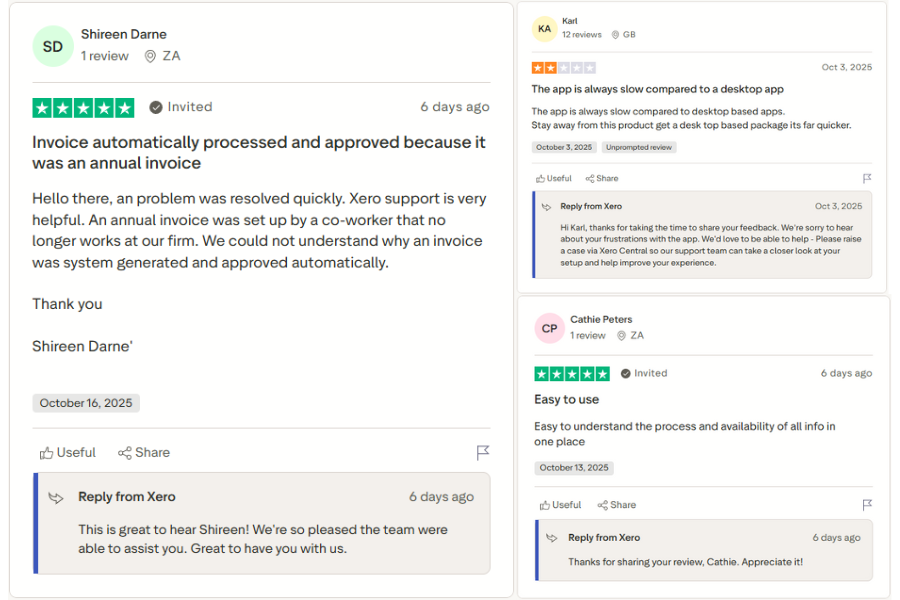Click the Reply from Xero heading under Shireen's review
The width and height of the screenshot is (900, 600).
tap(126, 496)
